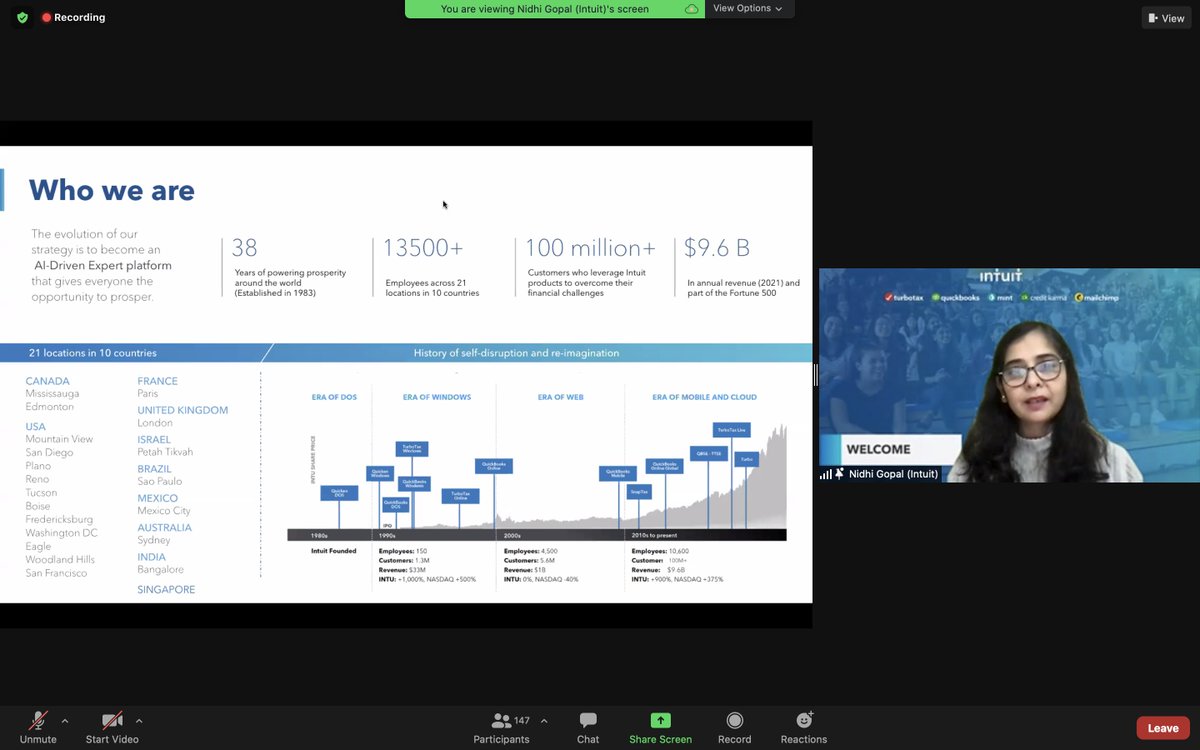The image size is (1200, 750).
Task: Click the Bangalore location
Action: (160, 569)
